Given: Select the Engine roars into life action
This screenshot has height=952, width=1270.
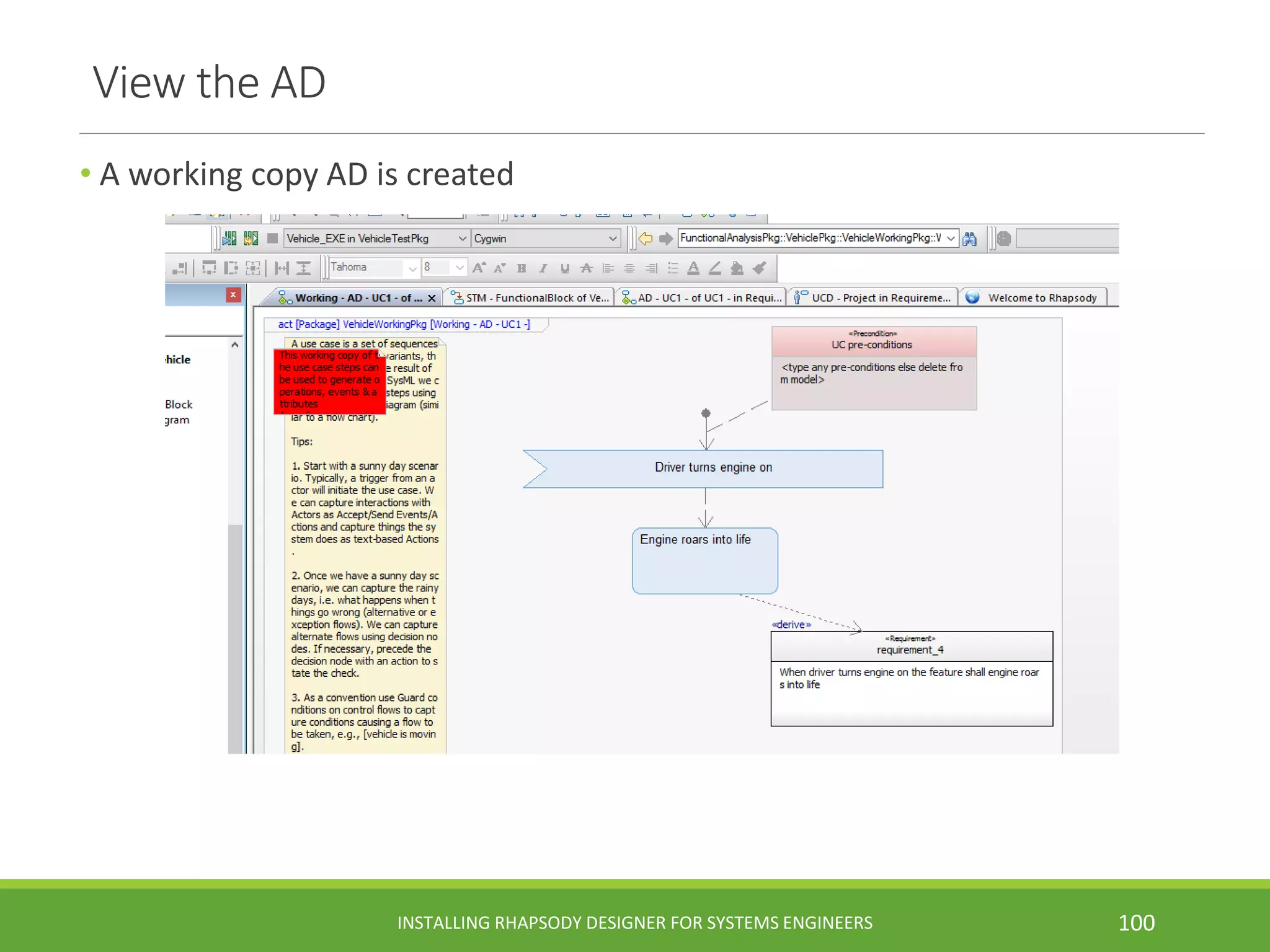Looking at the screenshot, I should point(705,561).
